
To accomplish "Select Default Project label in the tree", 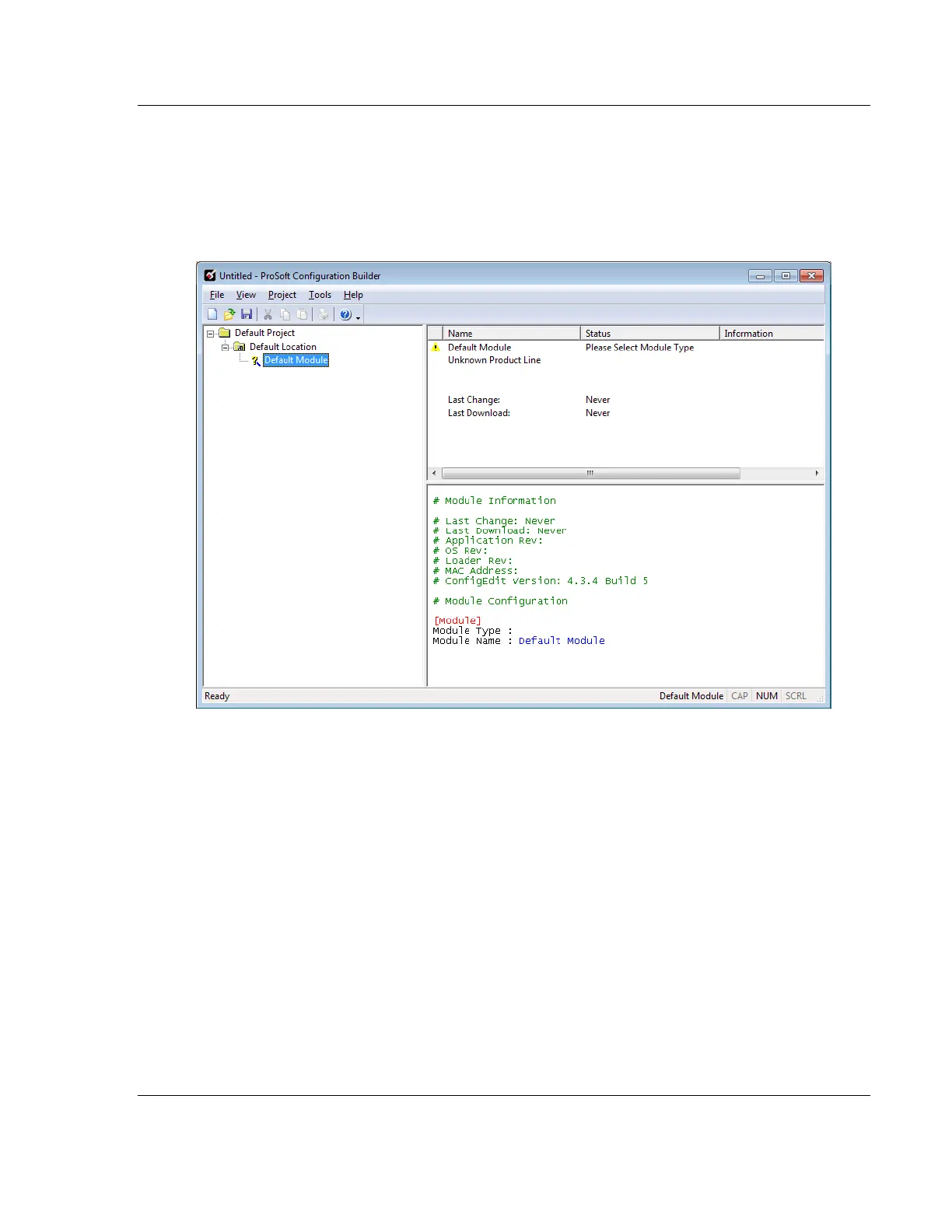I will (264, 333).
